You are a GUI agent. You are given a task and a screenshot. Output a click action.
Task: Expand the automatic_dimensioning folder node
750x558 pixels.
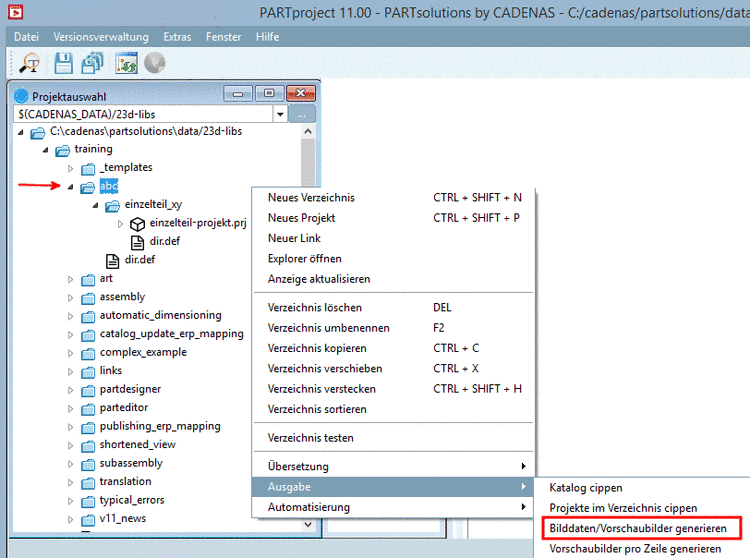(x=70, y=317)
